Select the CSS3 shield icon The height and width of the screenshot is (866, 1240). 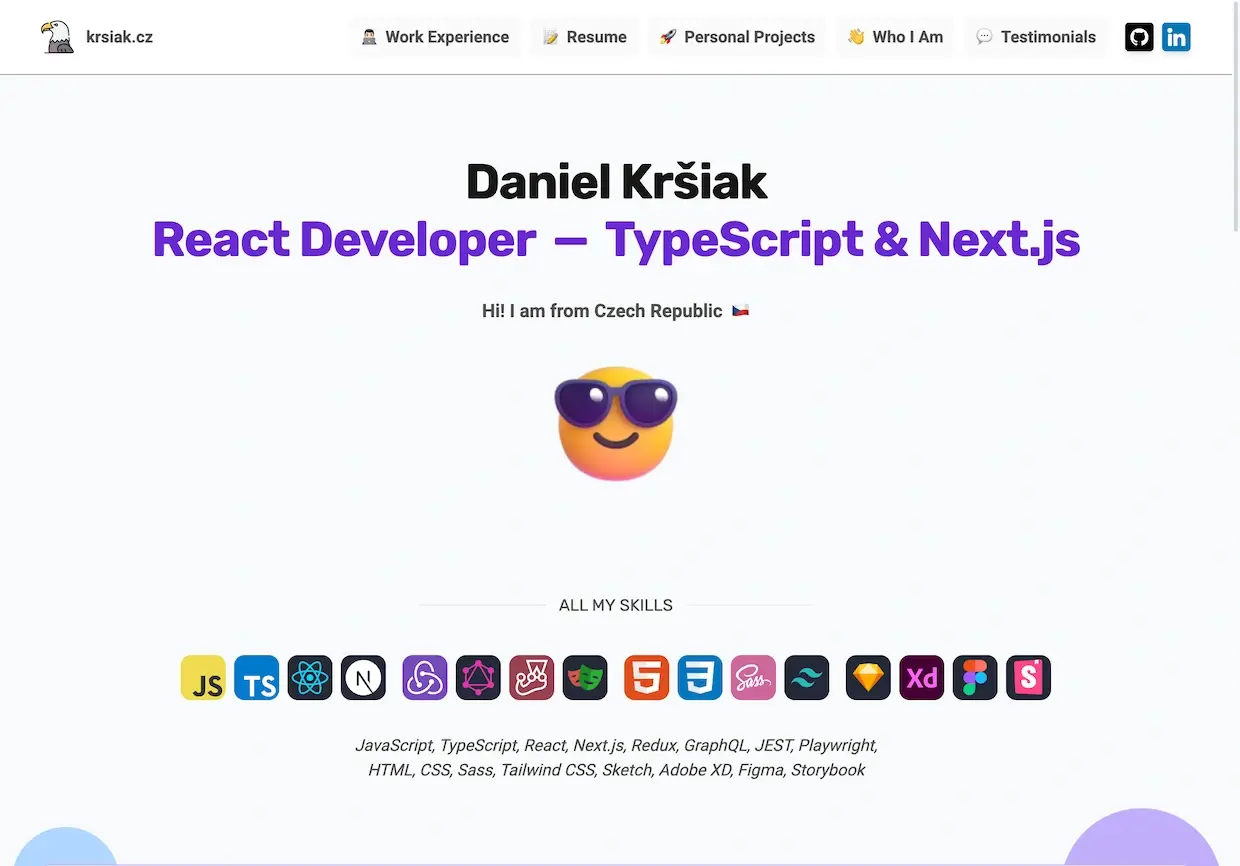pyautogui.click(x=700, y=678)
